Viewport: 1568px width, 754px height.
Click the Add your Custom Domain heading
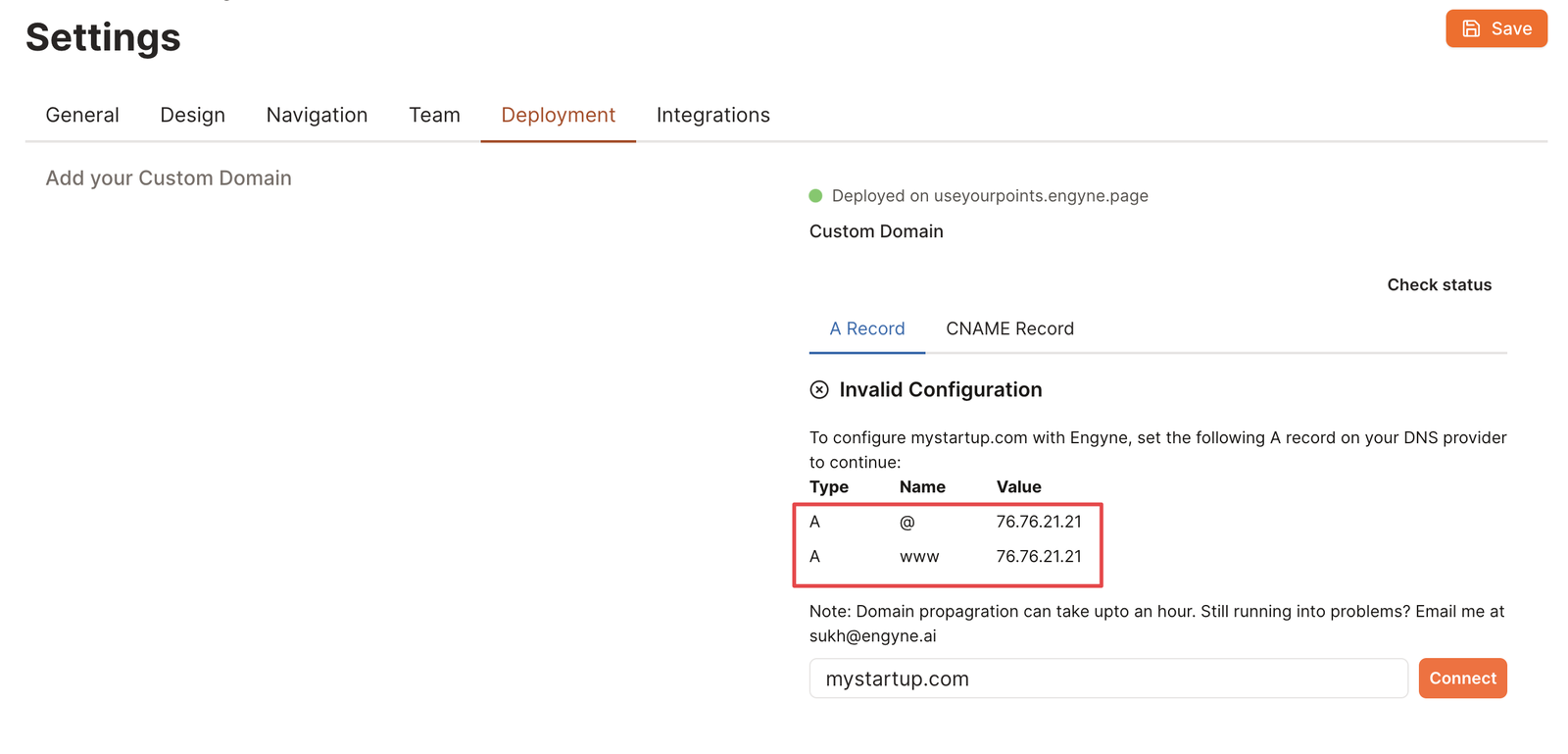pyautogui.click(x=169, y=177)
